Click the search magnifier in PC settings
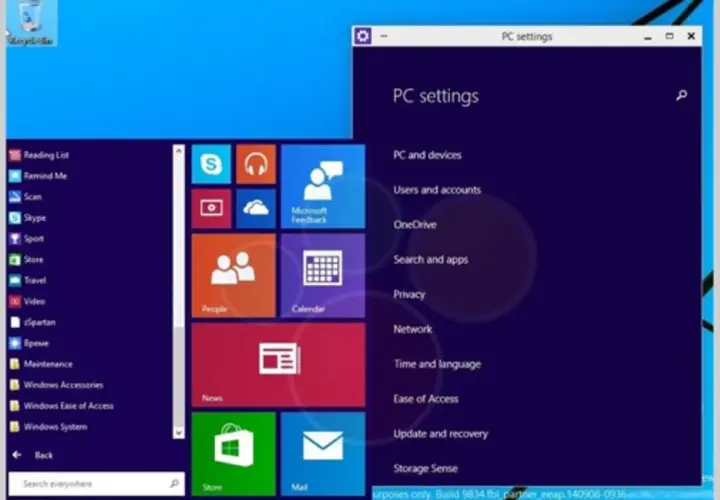 click(681, 95)
